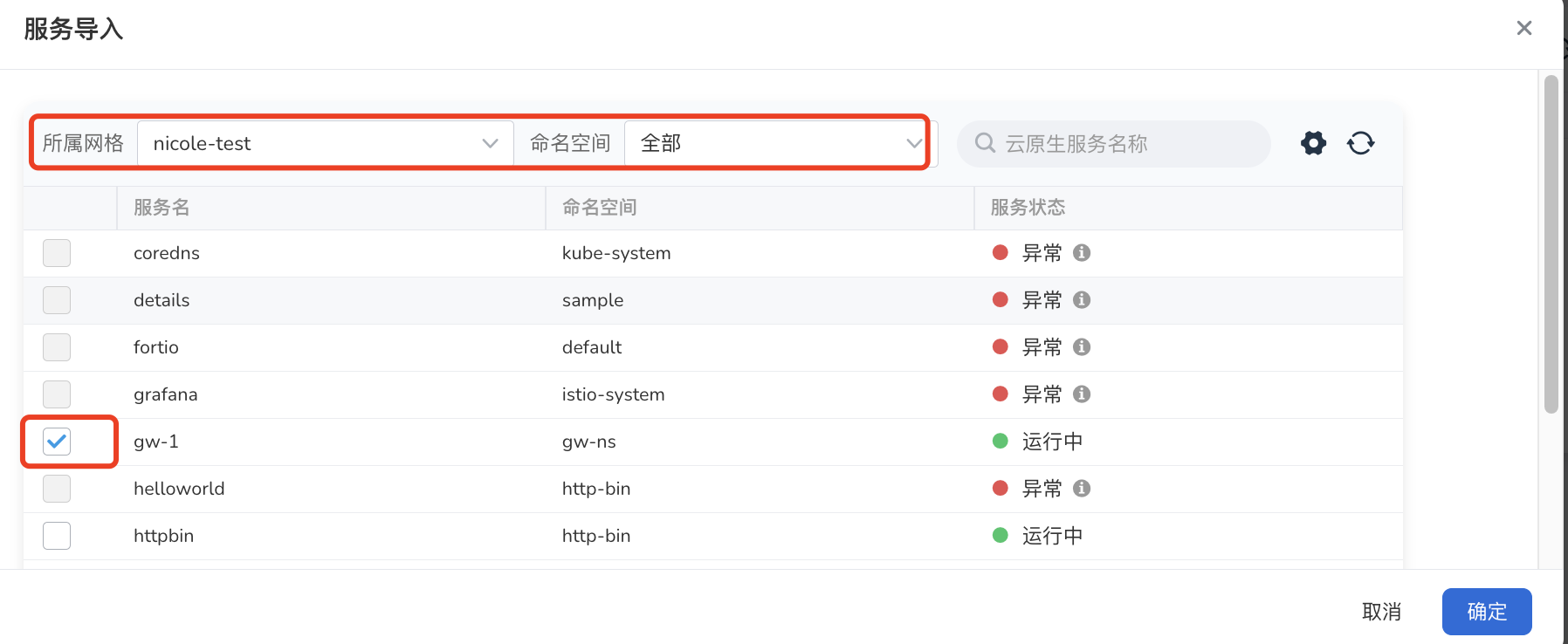The width and height of the screenshot is (1568, 644).
Task: Click the 异常 status of coredns
Action: tap(1042, 253)
